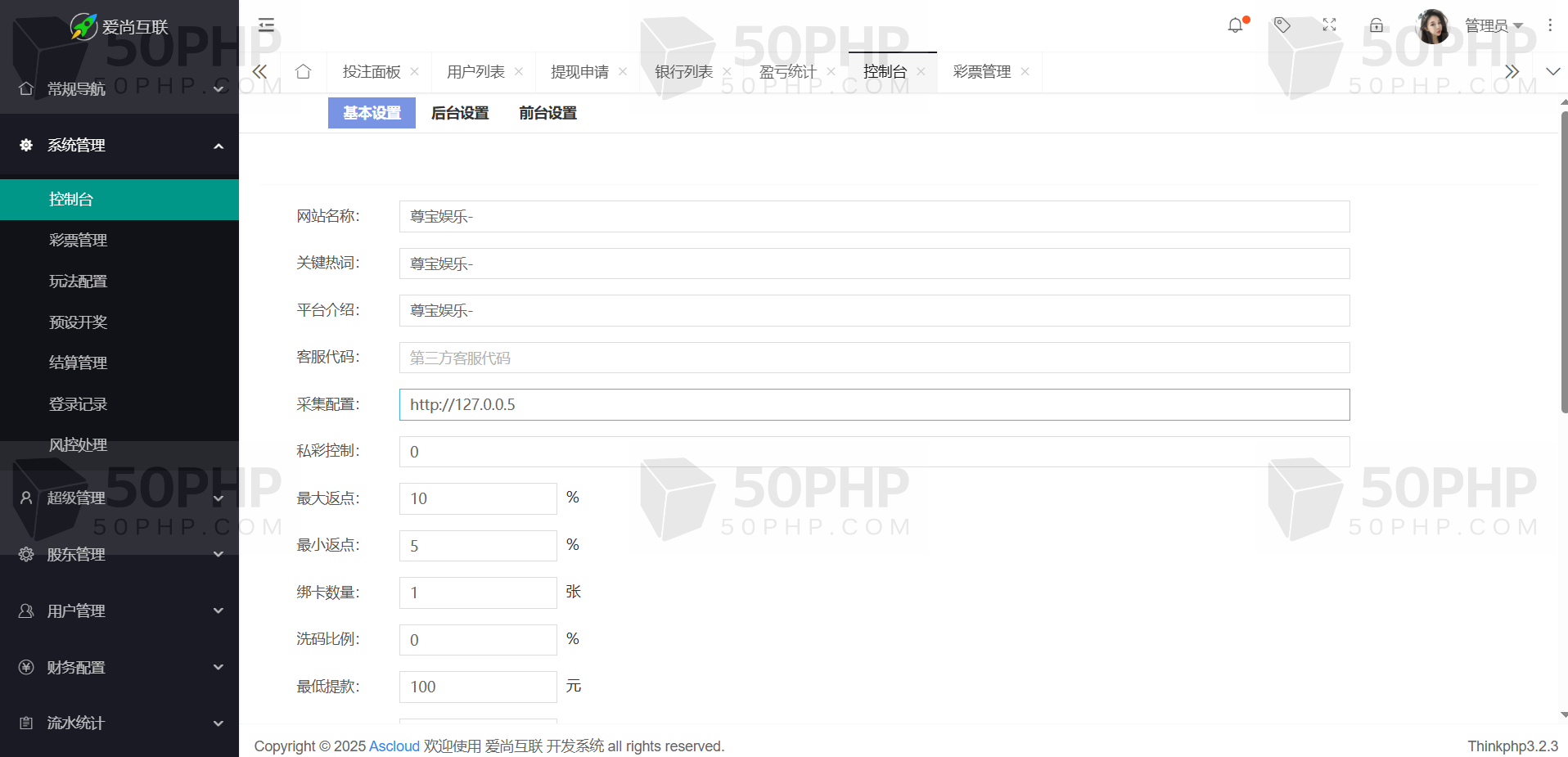Click the 采集配置 URL input field
The width and height of the screenshot is (1568, 757).
click(x=873, y=405)
